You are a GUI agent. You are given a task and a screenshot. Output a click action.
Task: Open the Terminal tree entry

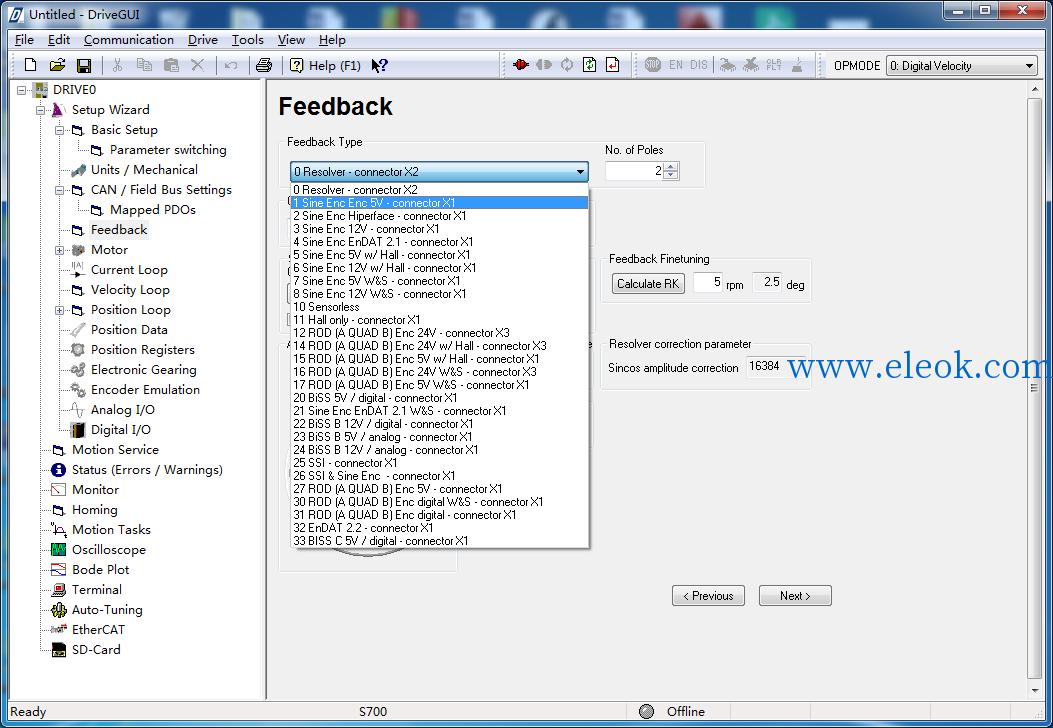97,590
